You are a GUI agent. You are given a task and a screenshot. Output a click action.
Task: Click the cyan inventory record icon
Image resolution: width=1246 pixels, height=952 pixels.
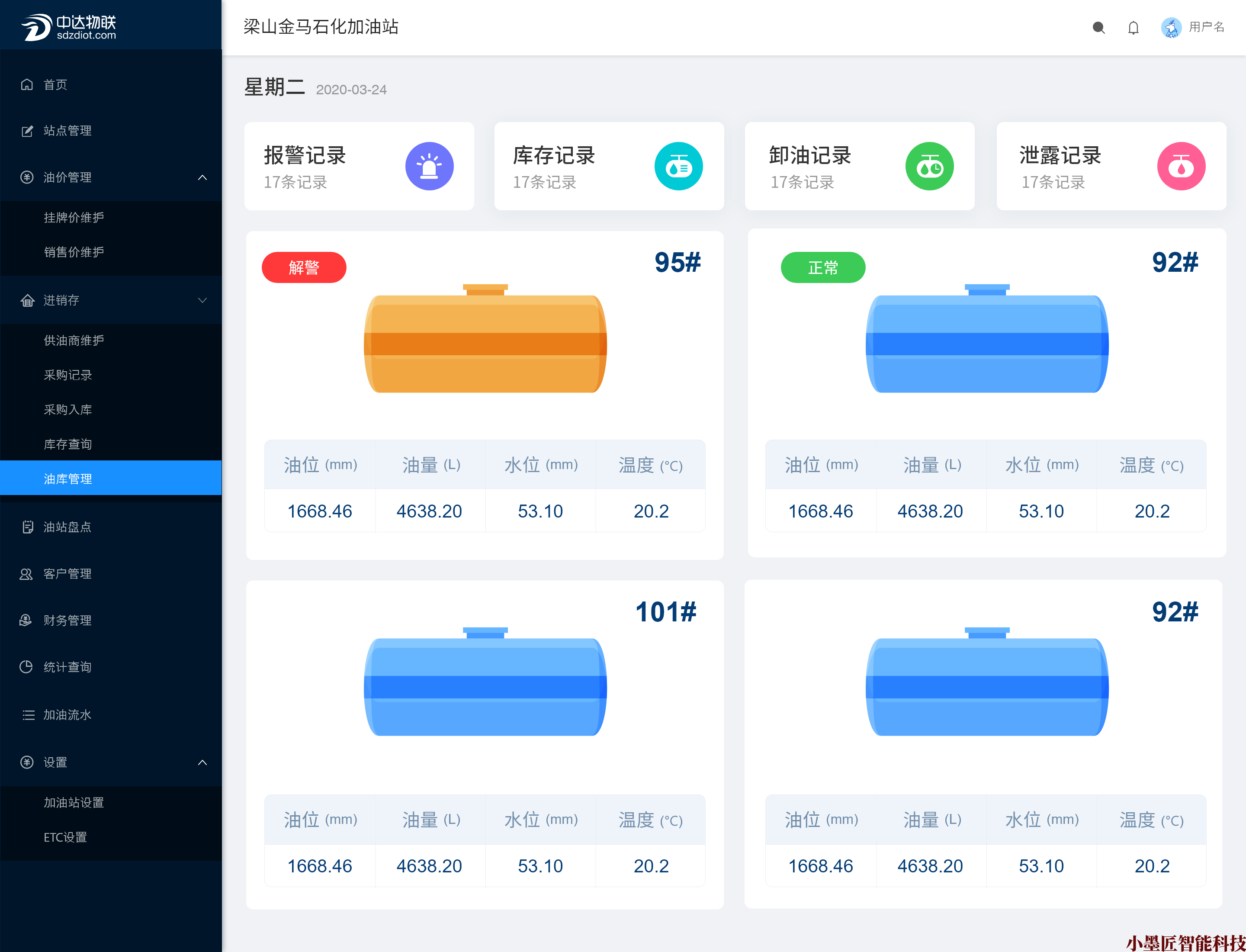[x=678, y=166]
